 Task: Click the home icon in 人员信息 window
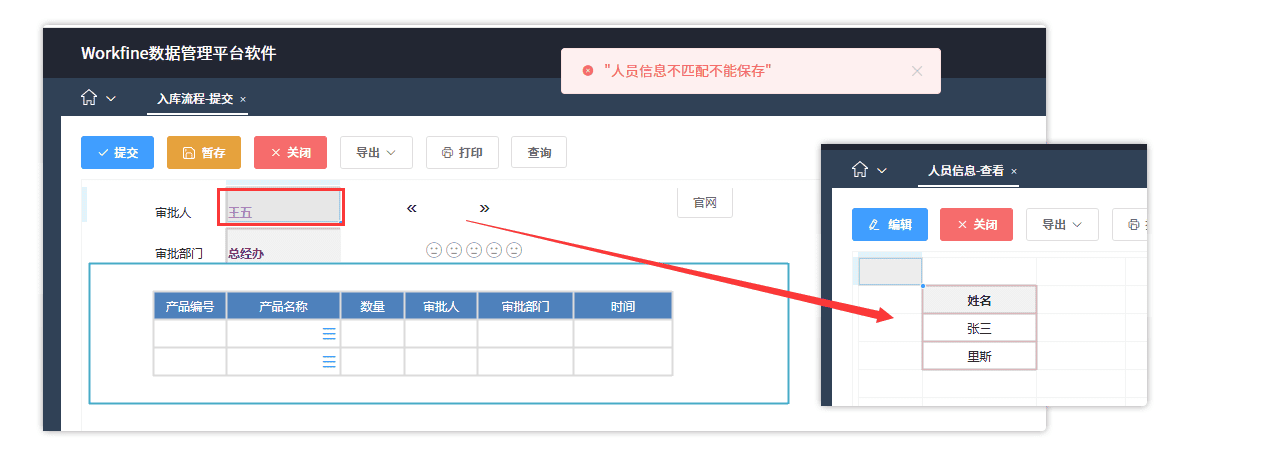[860, 170]
